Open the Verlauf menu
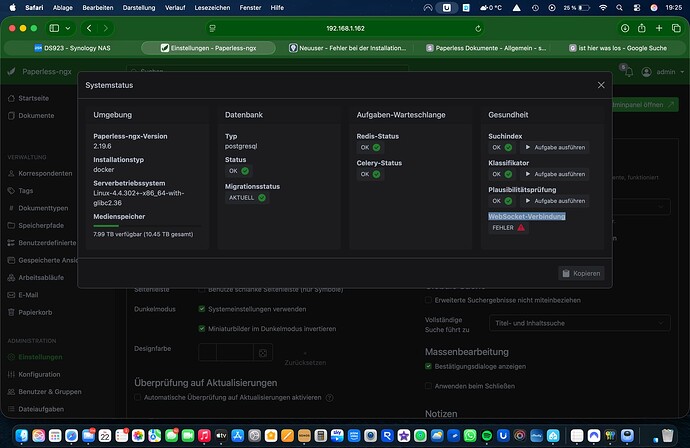The width and height of the screenshot is (690, 448). (175, 7)
